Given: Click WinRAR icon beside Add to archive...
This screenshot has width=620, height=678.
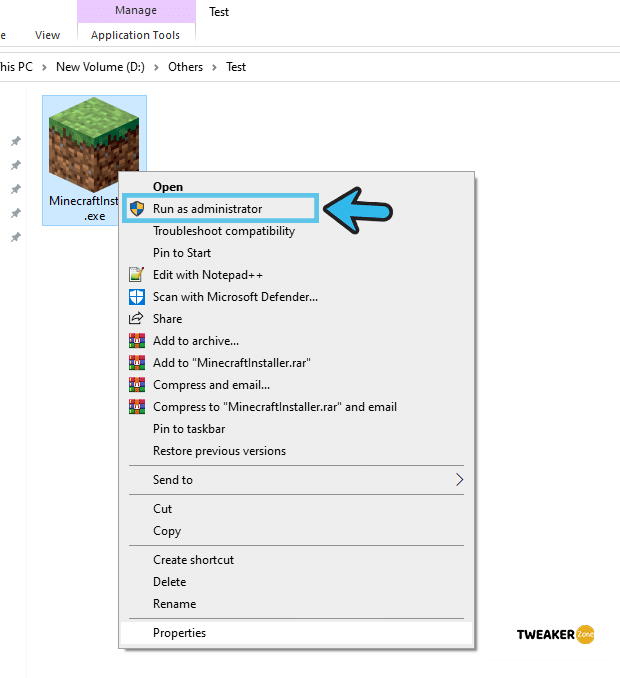Looking at the screenshot, I should pos(137,341).
